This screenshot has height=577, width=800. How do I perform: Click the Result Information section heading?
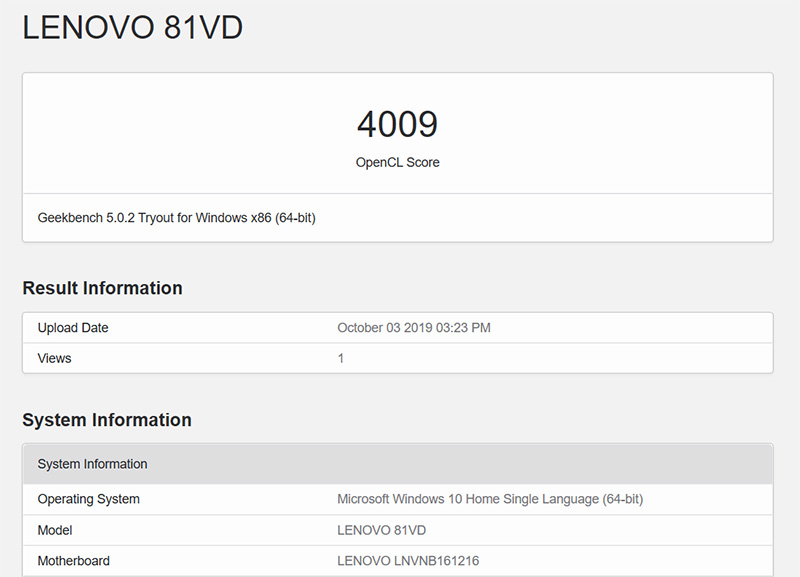pos(102,288)
